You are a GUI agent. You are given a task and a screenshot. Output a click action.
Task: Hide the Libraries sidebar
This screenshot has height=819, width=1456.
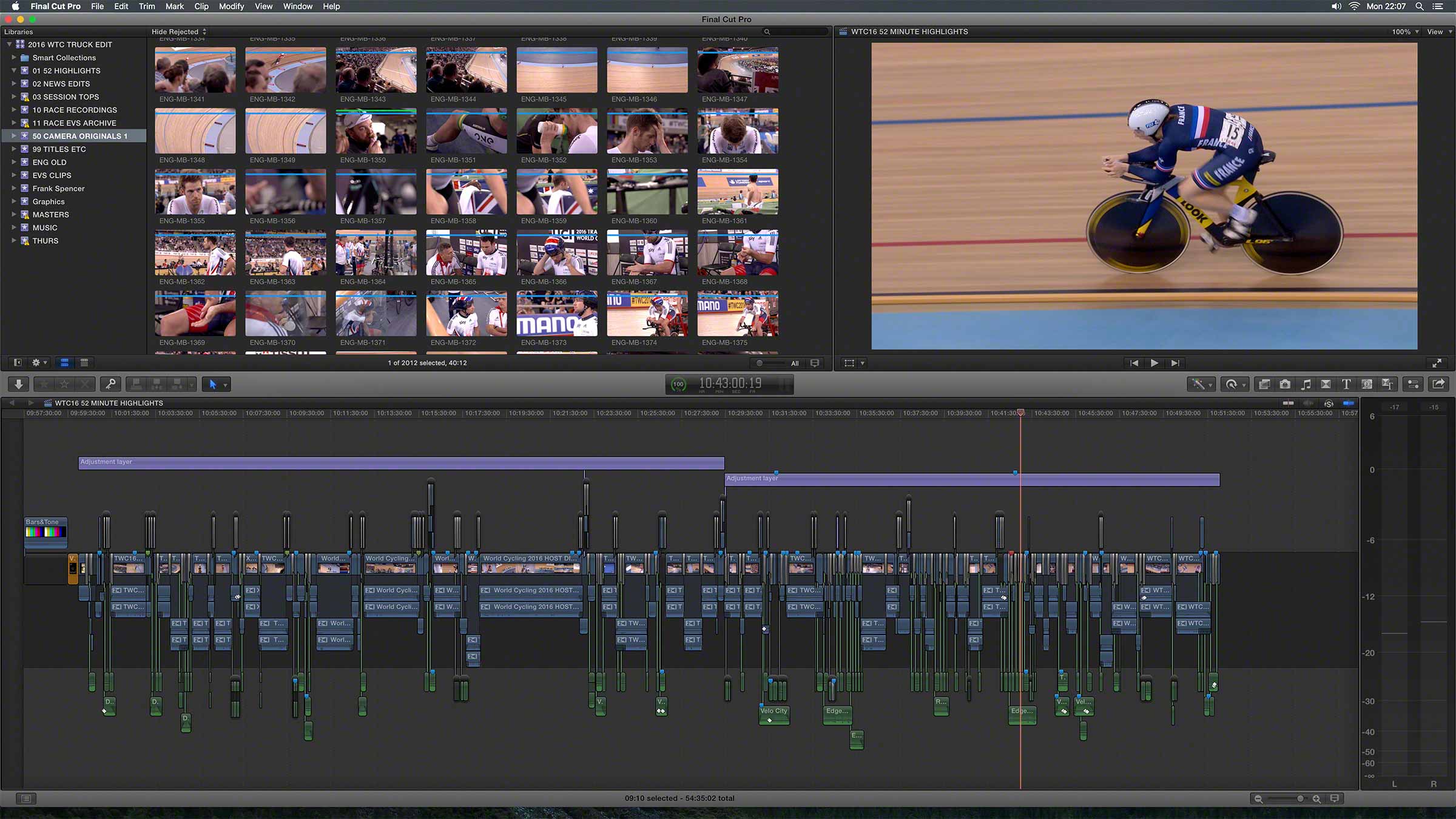click(x=18, y=363)
